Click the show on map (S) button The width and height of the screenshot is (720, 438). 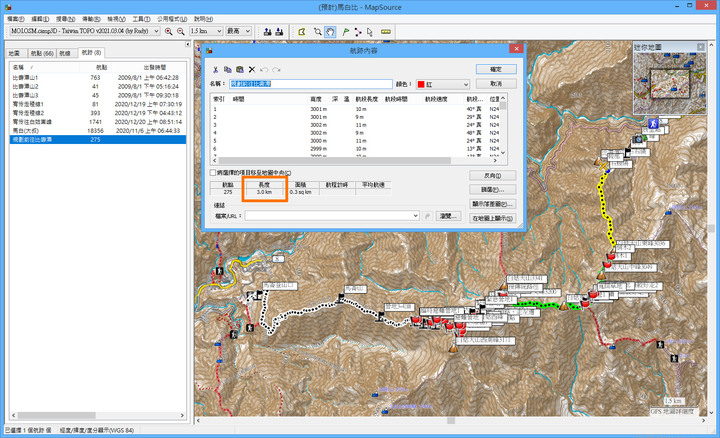point(492,218)
